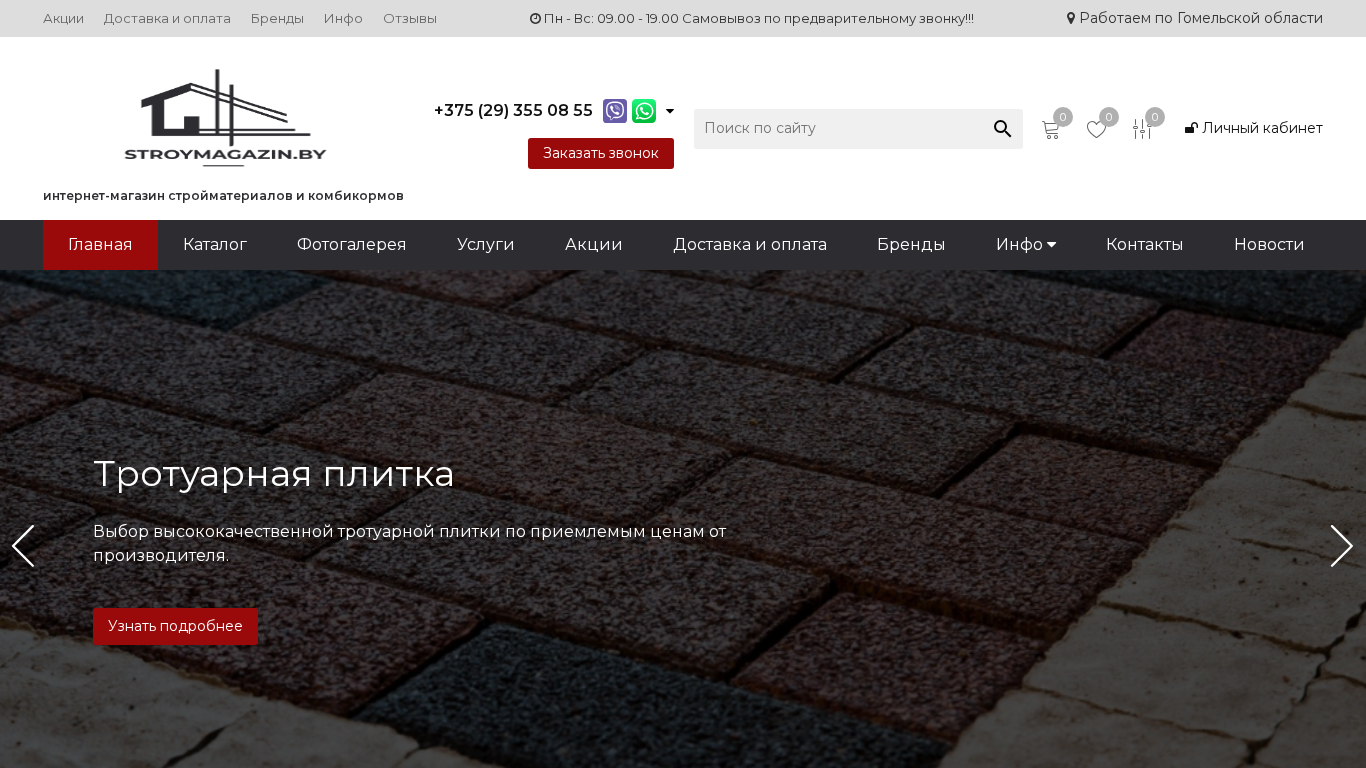Click Узнать подробнее button
Image resolution: width=1366 pixels, height=768 pixels.
[x=175, y=626]
